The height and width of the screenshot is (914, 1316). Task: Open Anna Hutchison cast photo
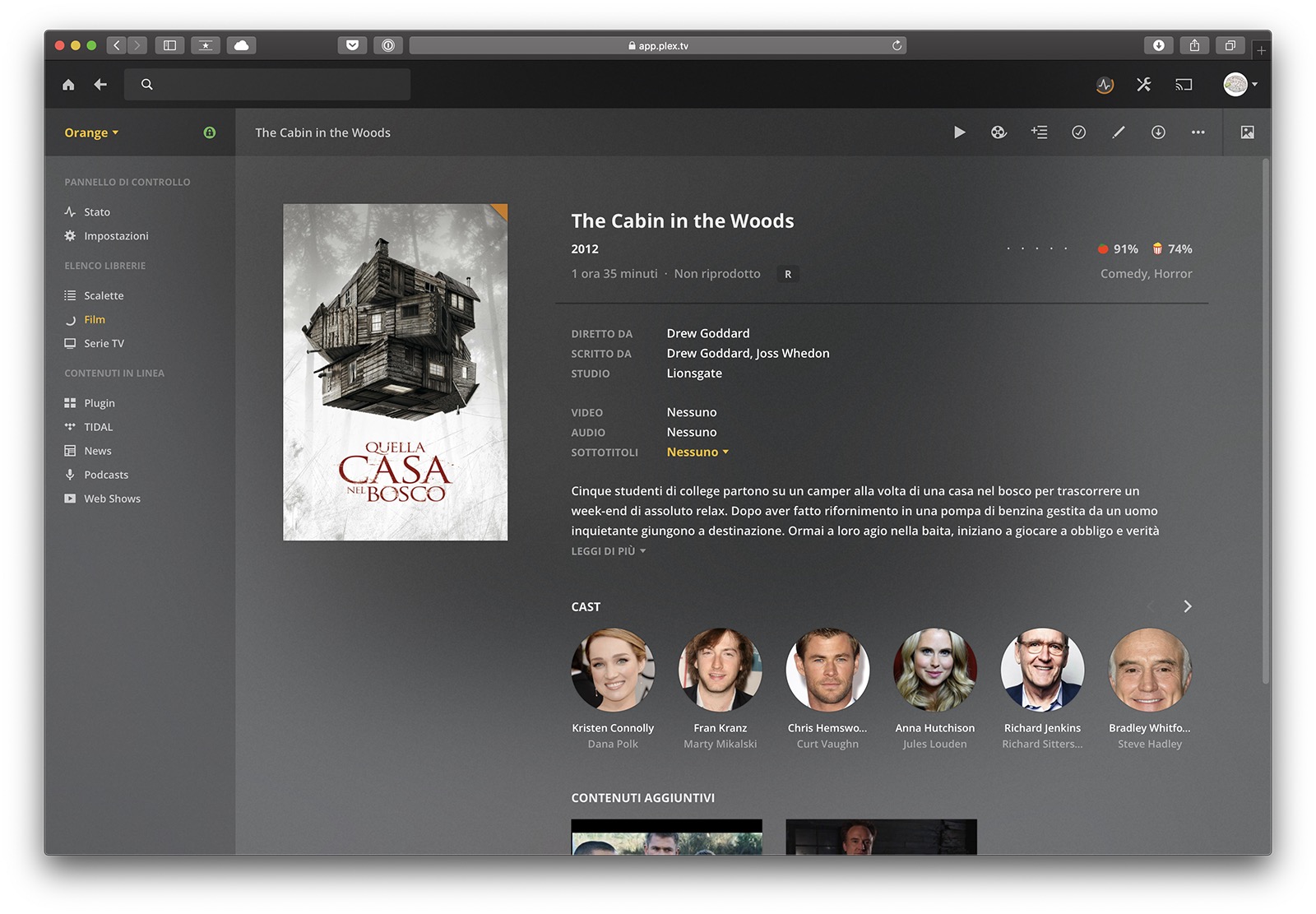[x=935, y=670]
